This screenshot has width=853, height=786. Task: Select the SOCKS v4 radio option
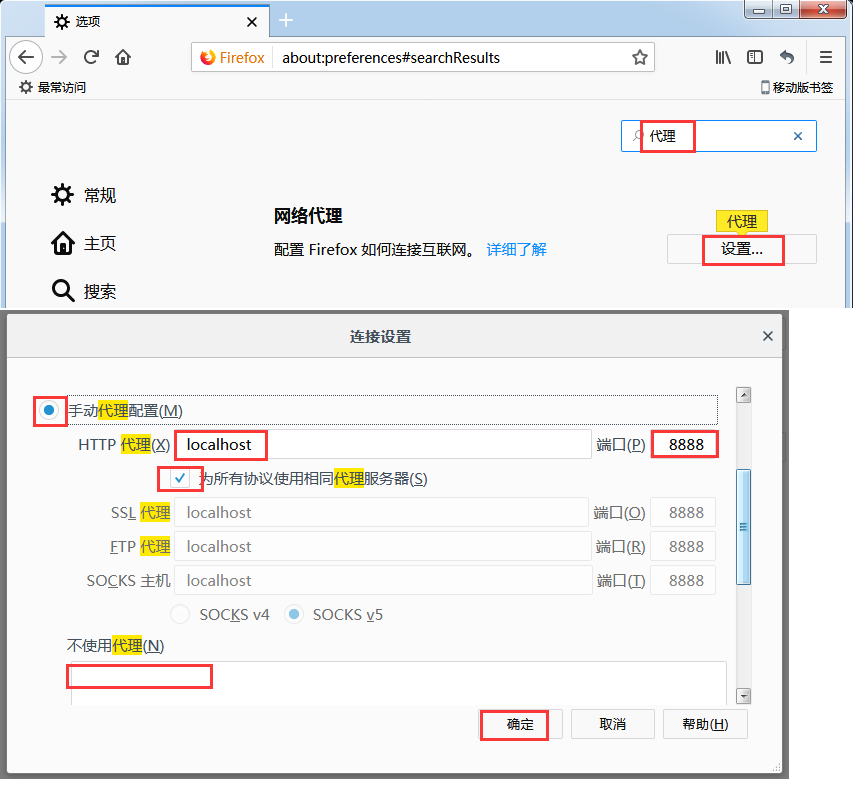180,614
